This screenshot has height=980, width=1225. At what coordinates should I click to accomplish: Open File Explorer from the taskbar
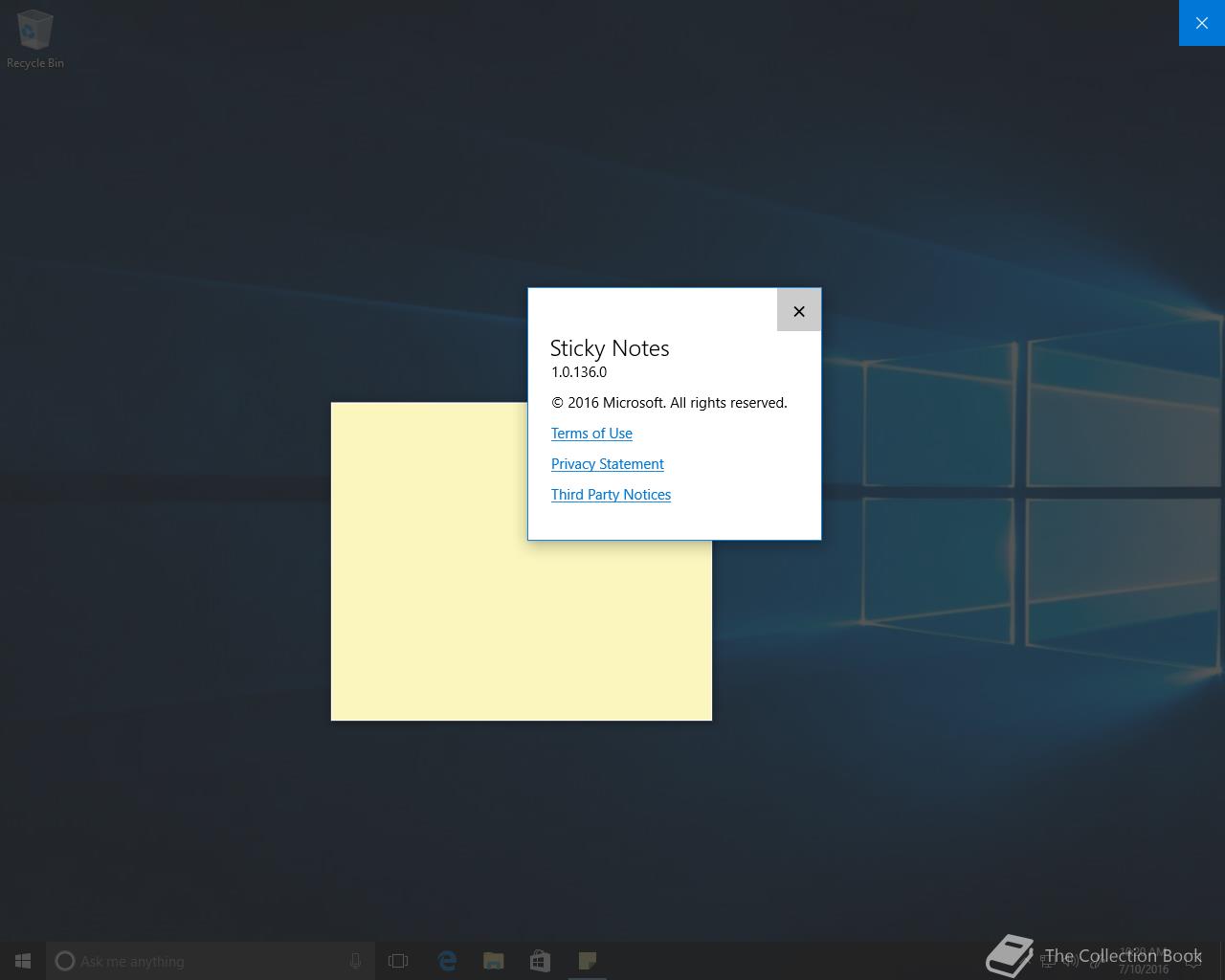pos(494,961)
